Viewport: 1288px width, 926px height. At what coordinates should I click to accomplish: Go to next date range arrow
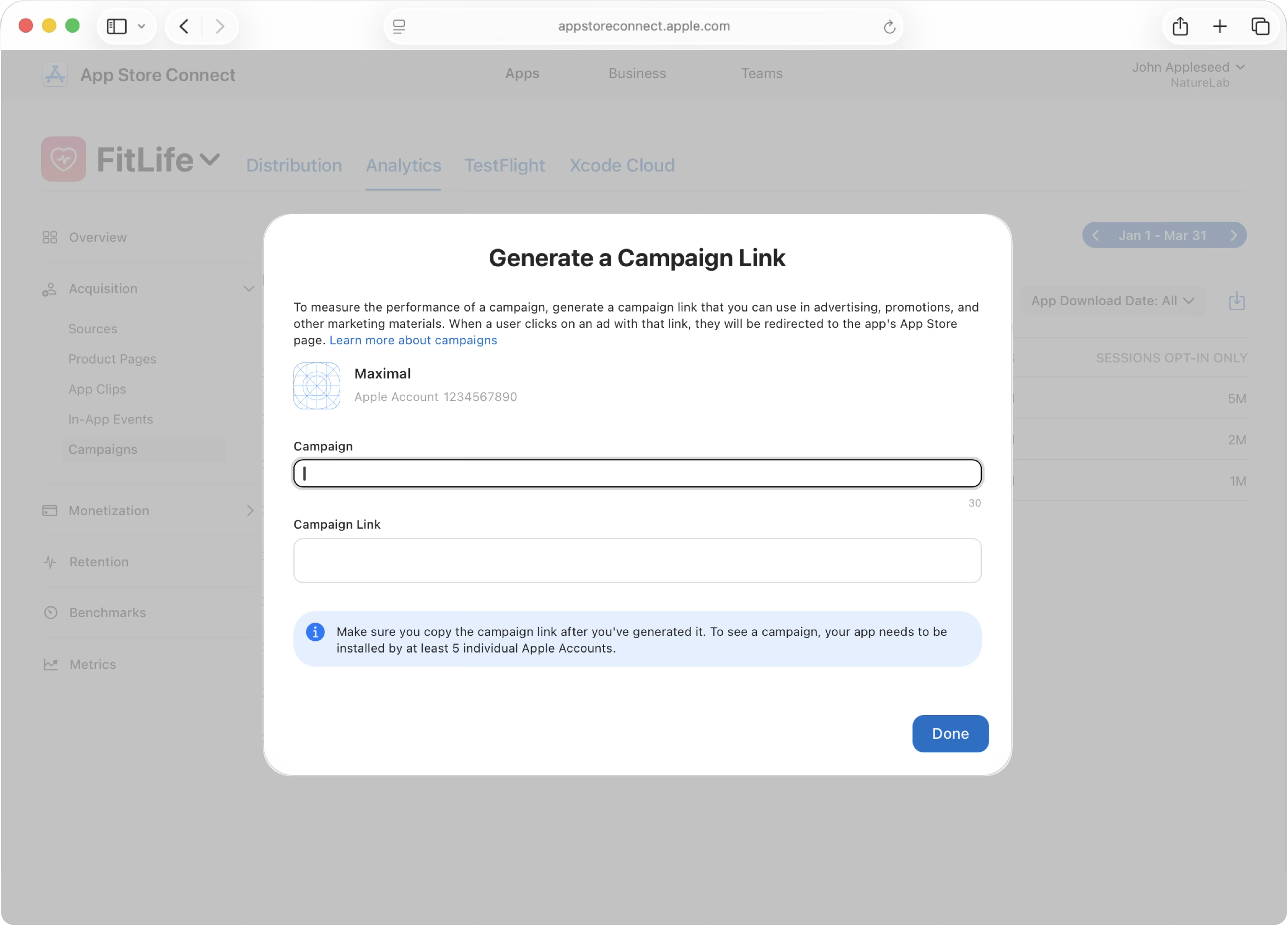click(x=1233, y=236)
